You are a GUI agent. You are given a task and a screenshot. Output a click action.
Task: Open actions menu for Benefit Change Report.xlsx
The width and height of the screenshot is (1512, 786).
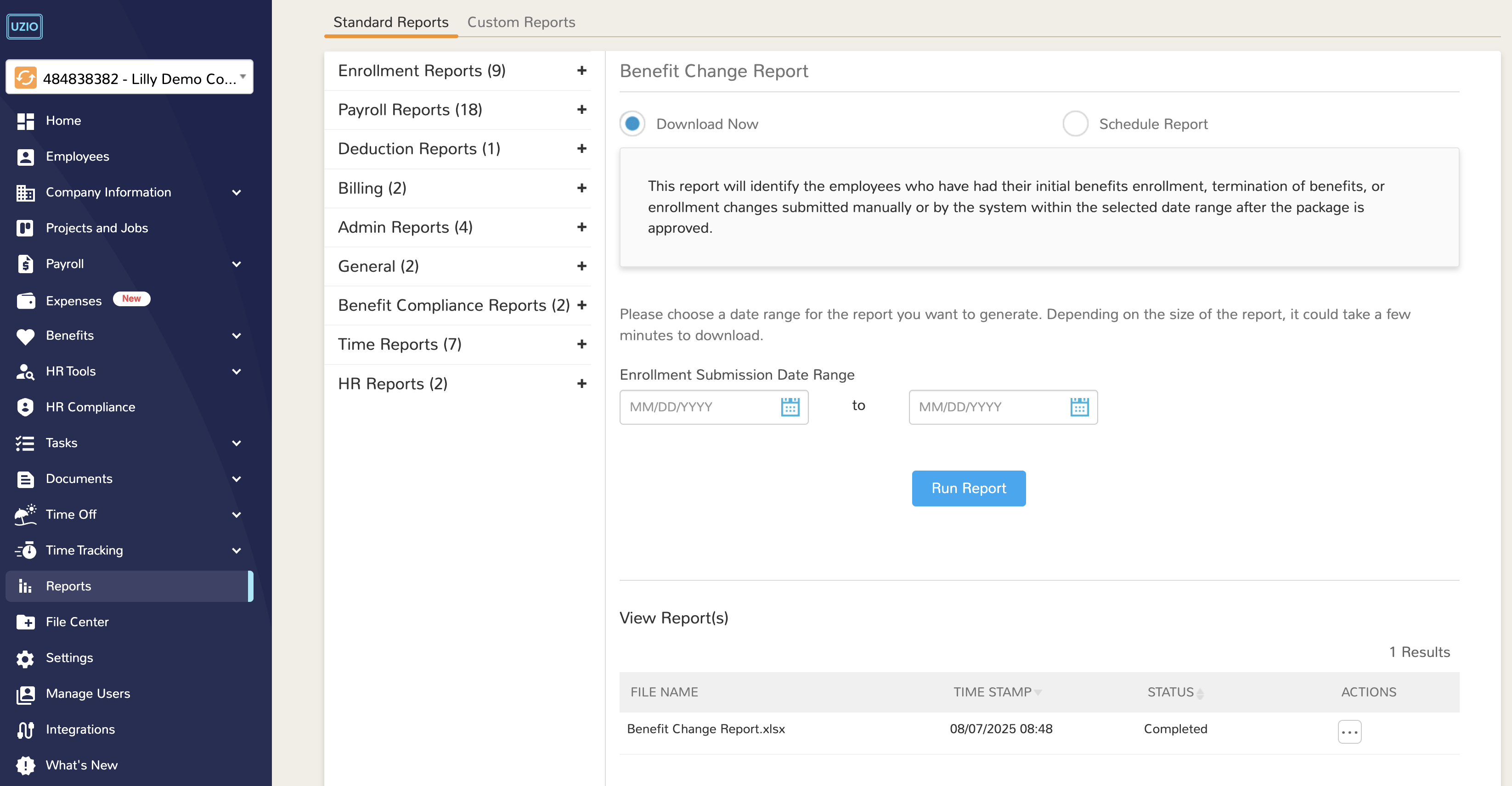pyautogui.click(x=1349, y=731)
